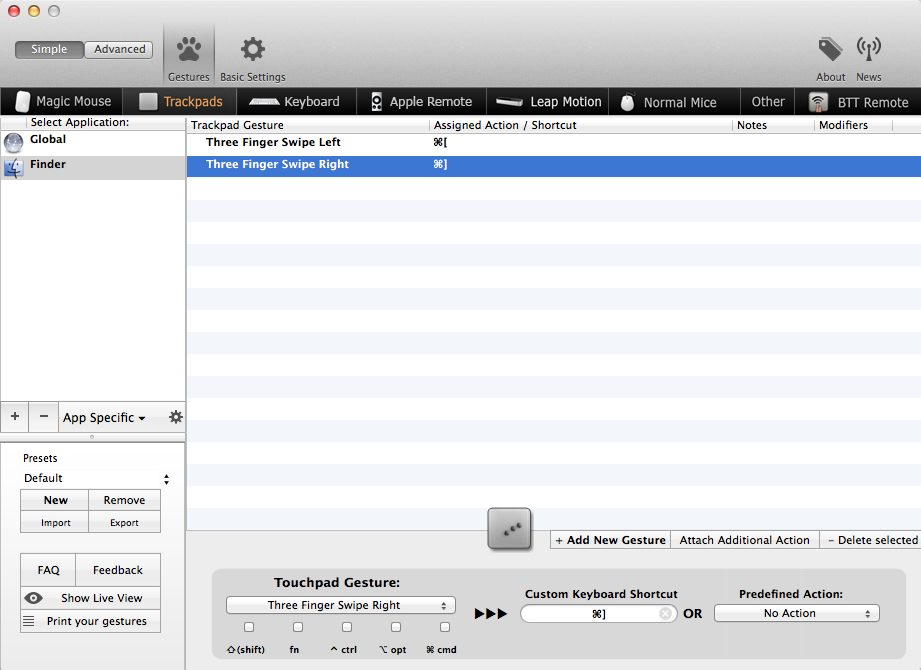
Task: Open the FAQ button
Action: coord(48,570)
